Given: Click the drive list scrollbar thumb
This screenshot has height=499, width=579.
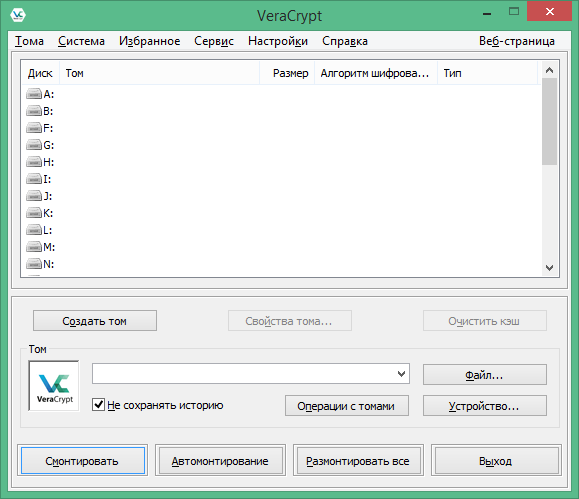Looking at the screenshot, I should coord(549,121).
